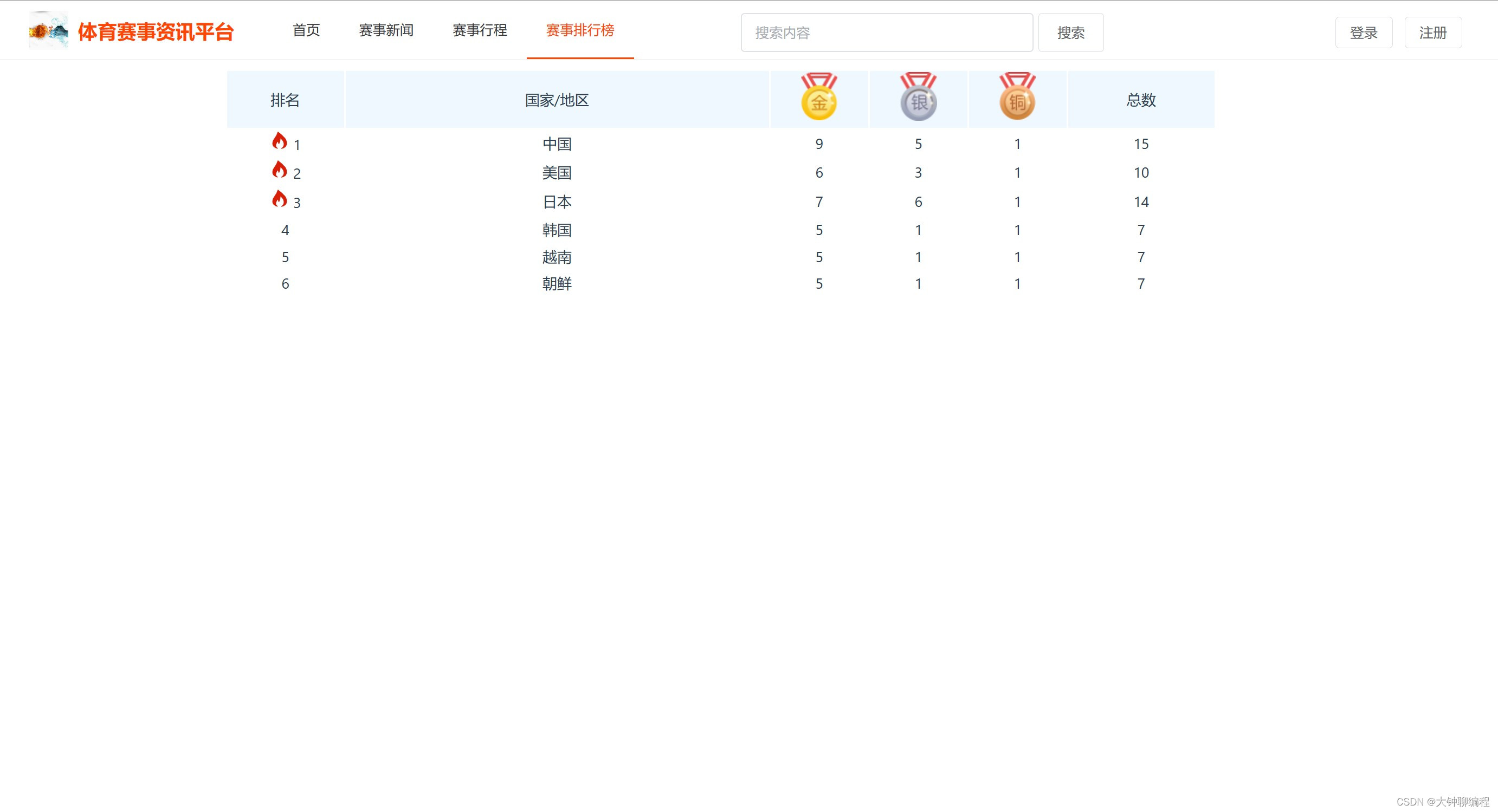Go to the 赛事新闻 tab

point(386,30)
